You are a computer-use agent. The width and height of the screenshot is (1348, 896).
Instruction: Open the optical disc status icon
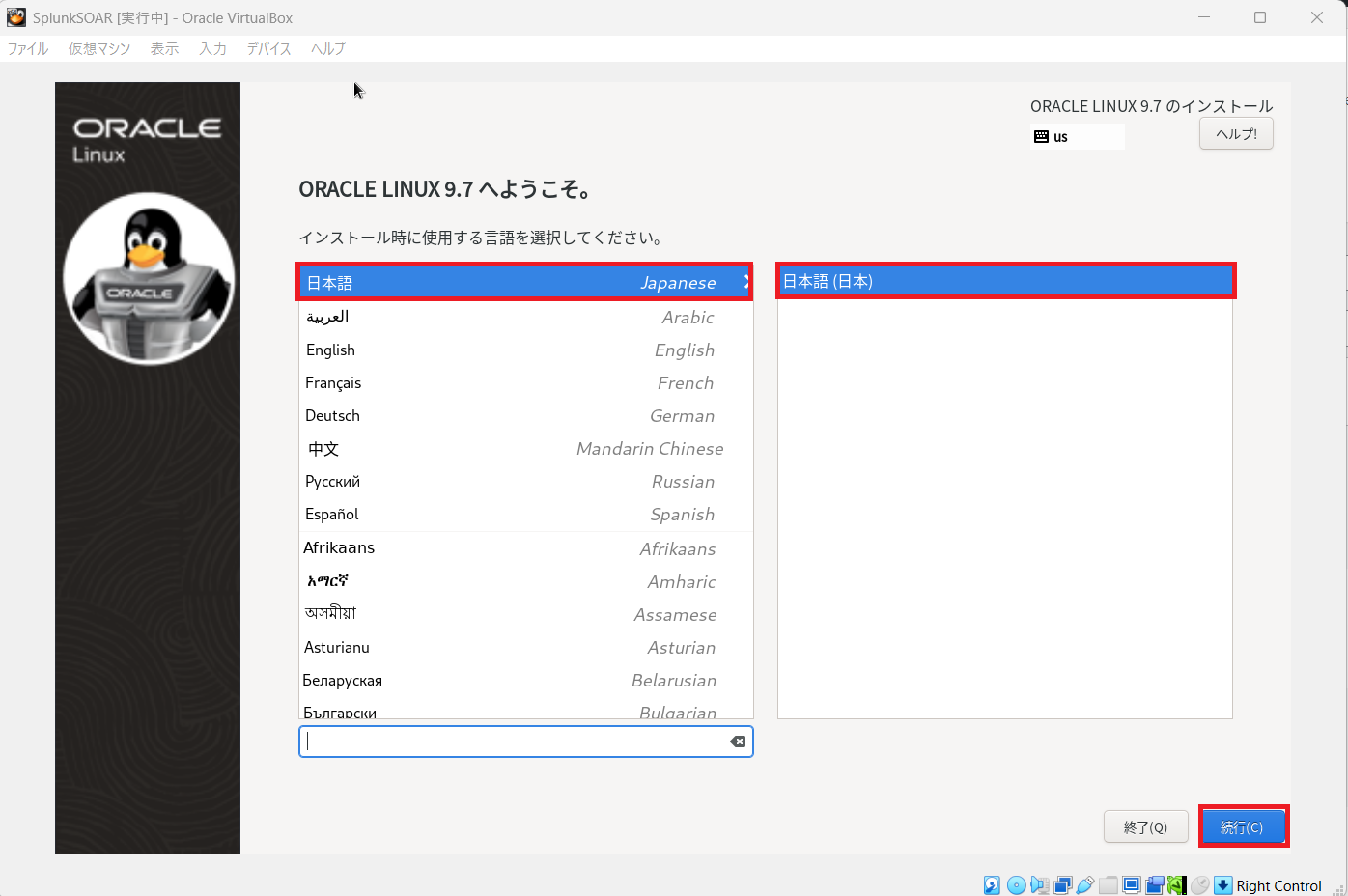[x=1016, y=885]
